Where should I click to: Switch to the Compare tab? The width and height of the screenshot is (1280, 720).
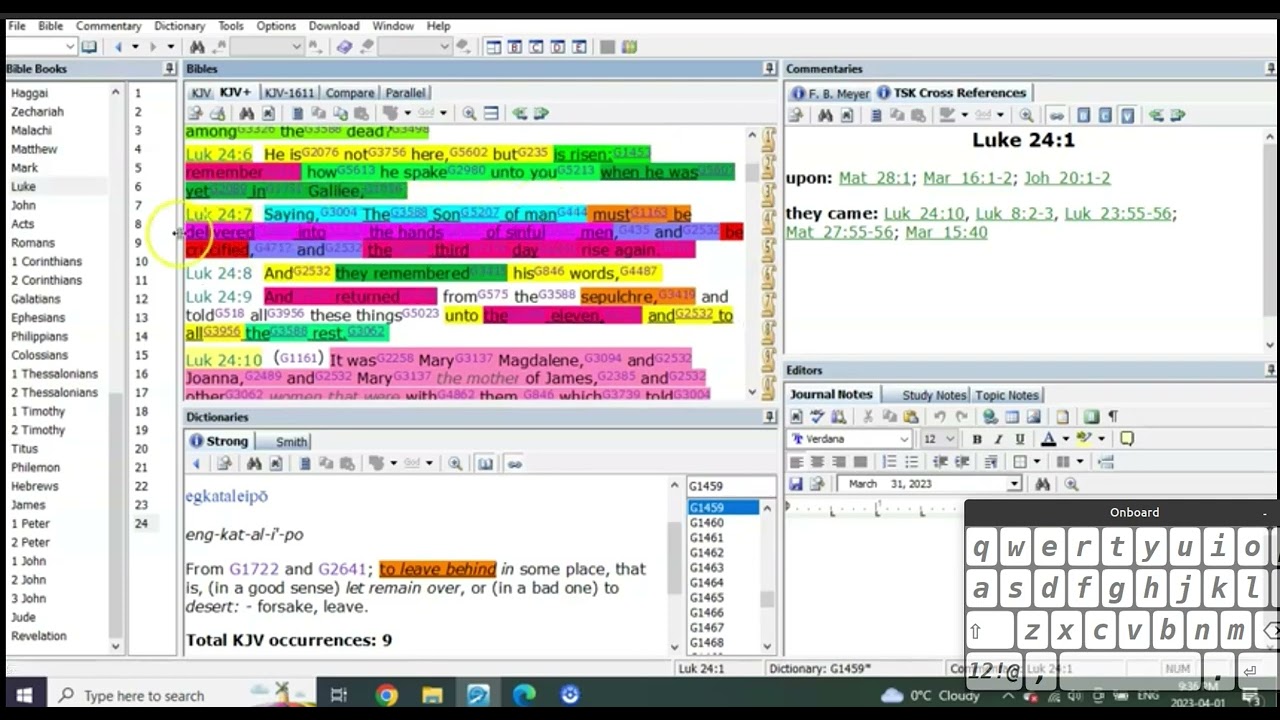point(350,93)
